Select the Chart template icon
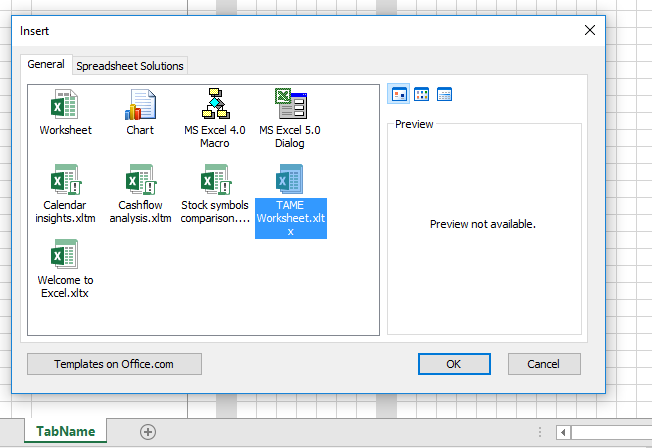Viewport: 652px width, 448px height. point(140,104)
